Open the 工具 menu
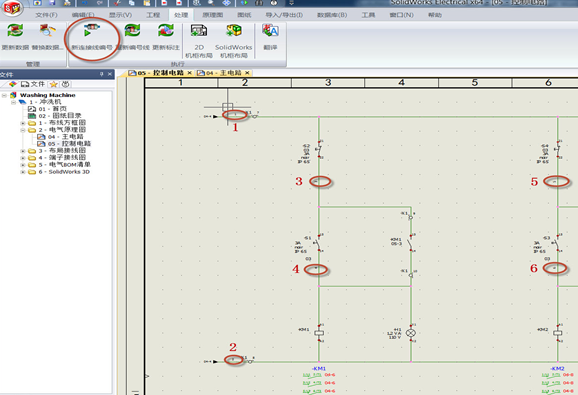 coord(368,15)
